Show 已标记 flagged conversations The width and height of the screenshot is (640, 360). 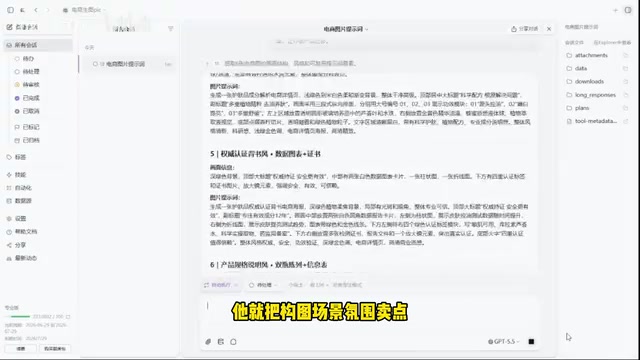pos(31,127)
